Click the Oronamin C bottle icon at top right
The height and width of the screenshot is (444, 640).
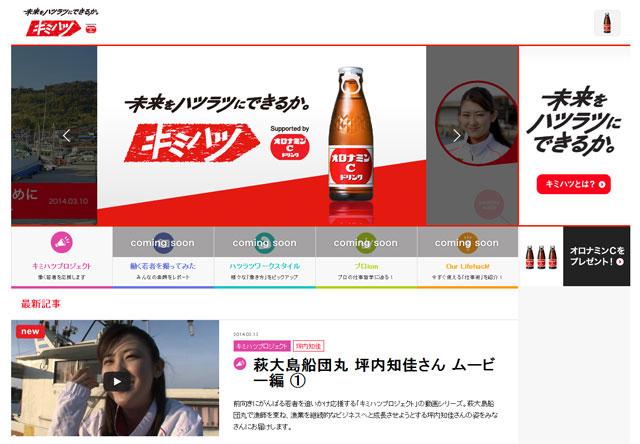[607, 23]
